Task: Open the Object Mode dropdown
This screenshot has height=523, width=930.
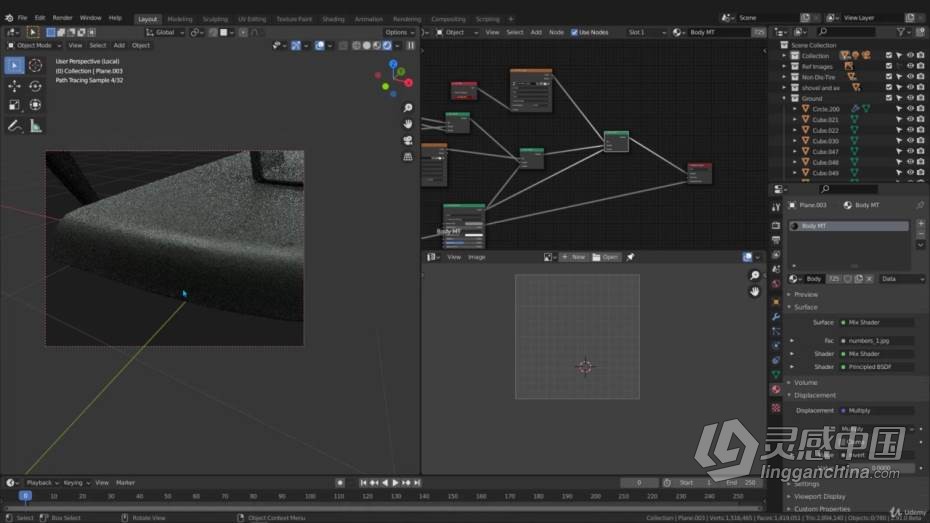Action: 34,45
